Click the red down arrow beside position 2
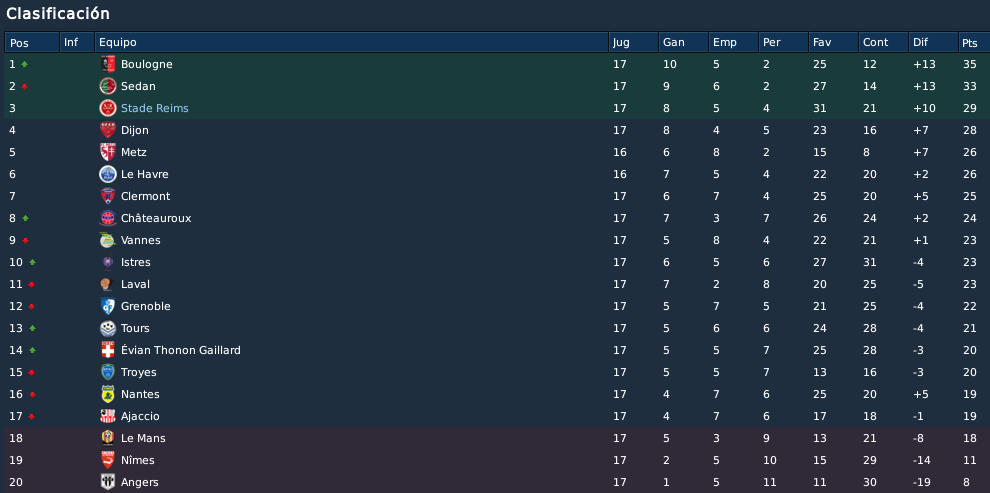Screen dimensions: 990x493 [x=25, y=86]
